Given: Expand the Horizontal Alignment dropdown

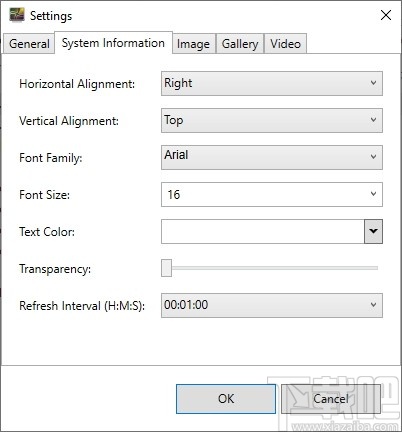Looking at the screenshot, I should 272,83.
